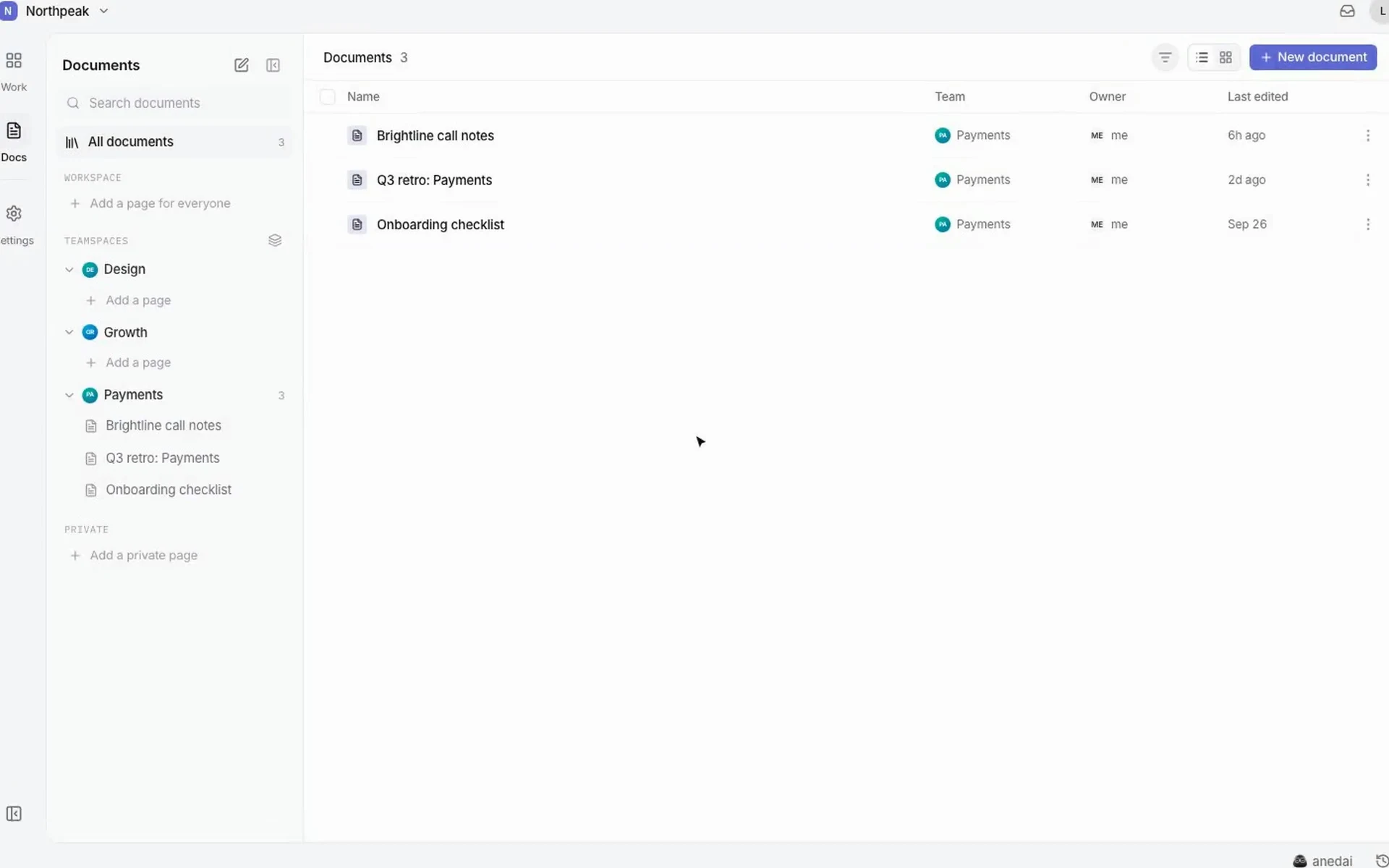Click the Teamspaces layers icon

point(275,240)
